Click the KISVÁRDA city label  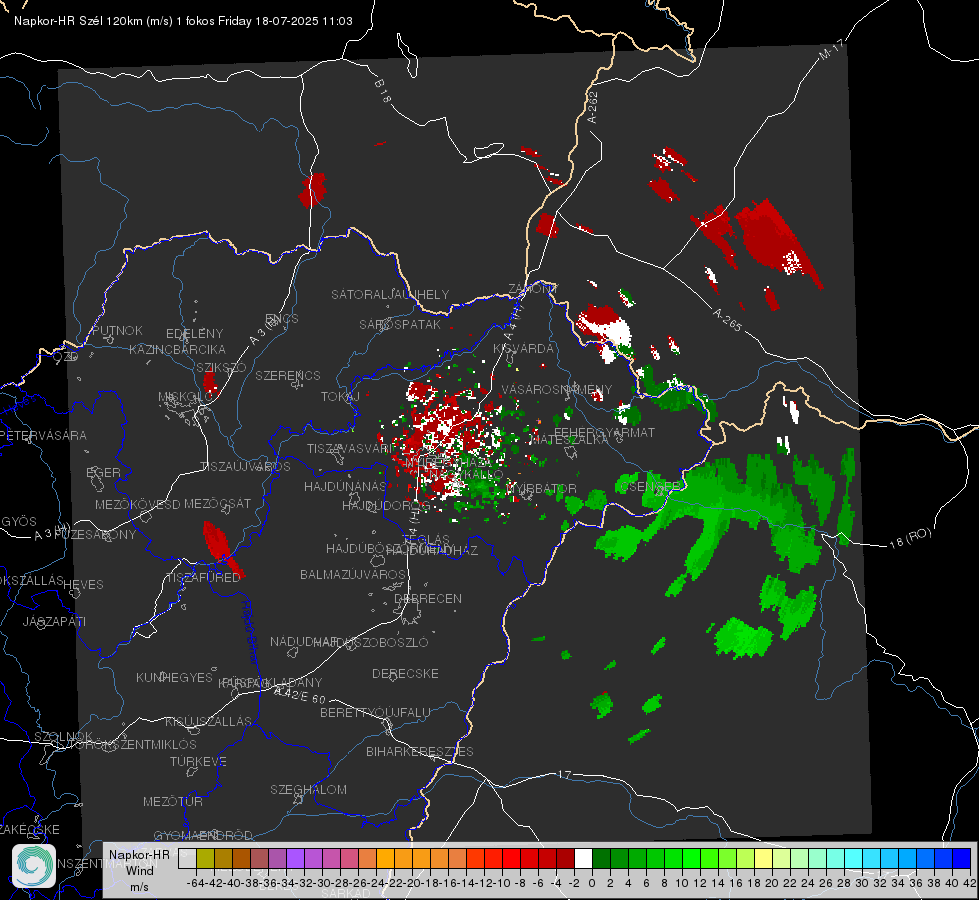click(523, 349)
